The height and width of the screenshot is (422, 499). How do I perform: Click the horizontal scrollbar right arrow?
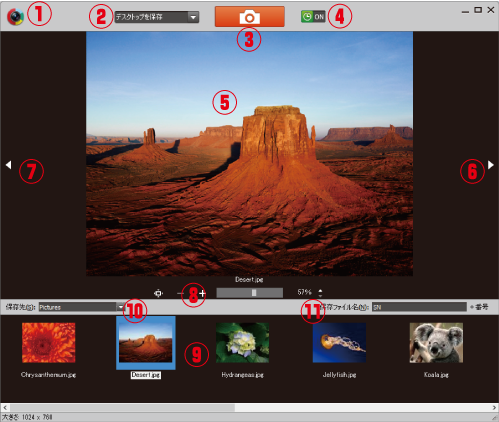[494, 407]
